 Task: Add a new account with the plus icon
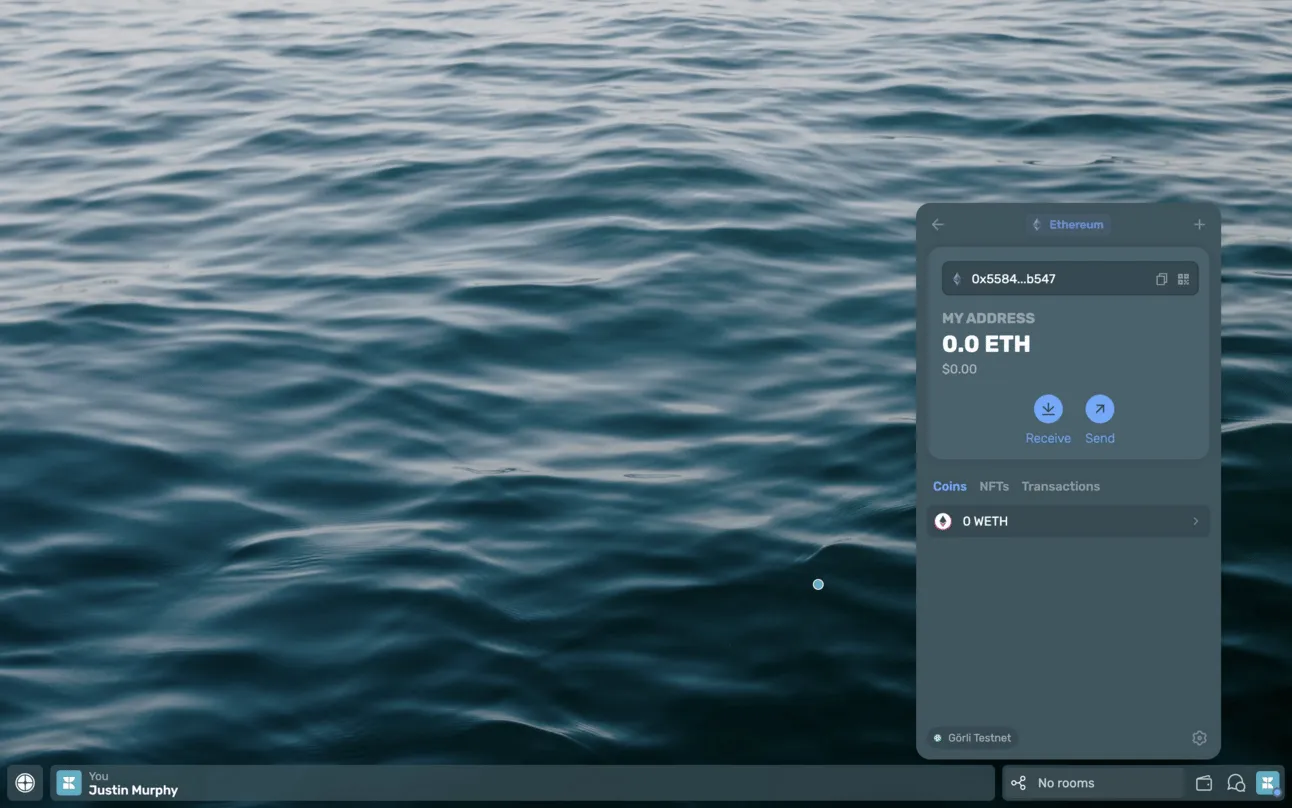tap(1199, 225)
